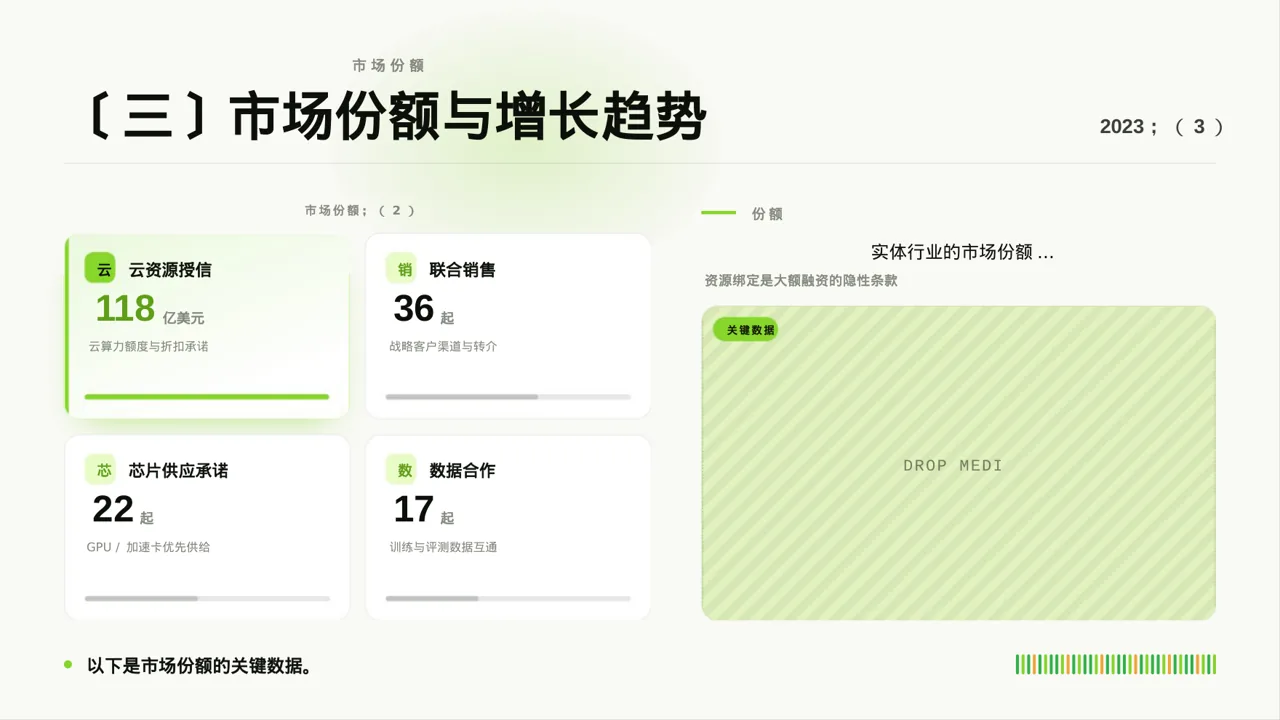Click the 份额 legend label
The width and height of the screenshot is (1280, 720).
point(767,214)
